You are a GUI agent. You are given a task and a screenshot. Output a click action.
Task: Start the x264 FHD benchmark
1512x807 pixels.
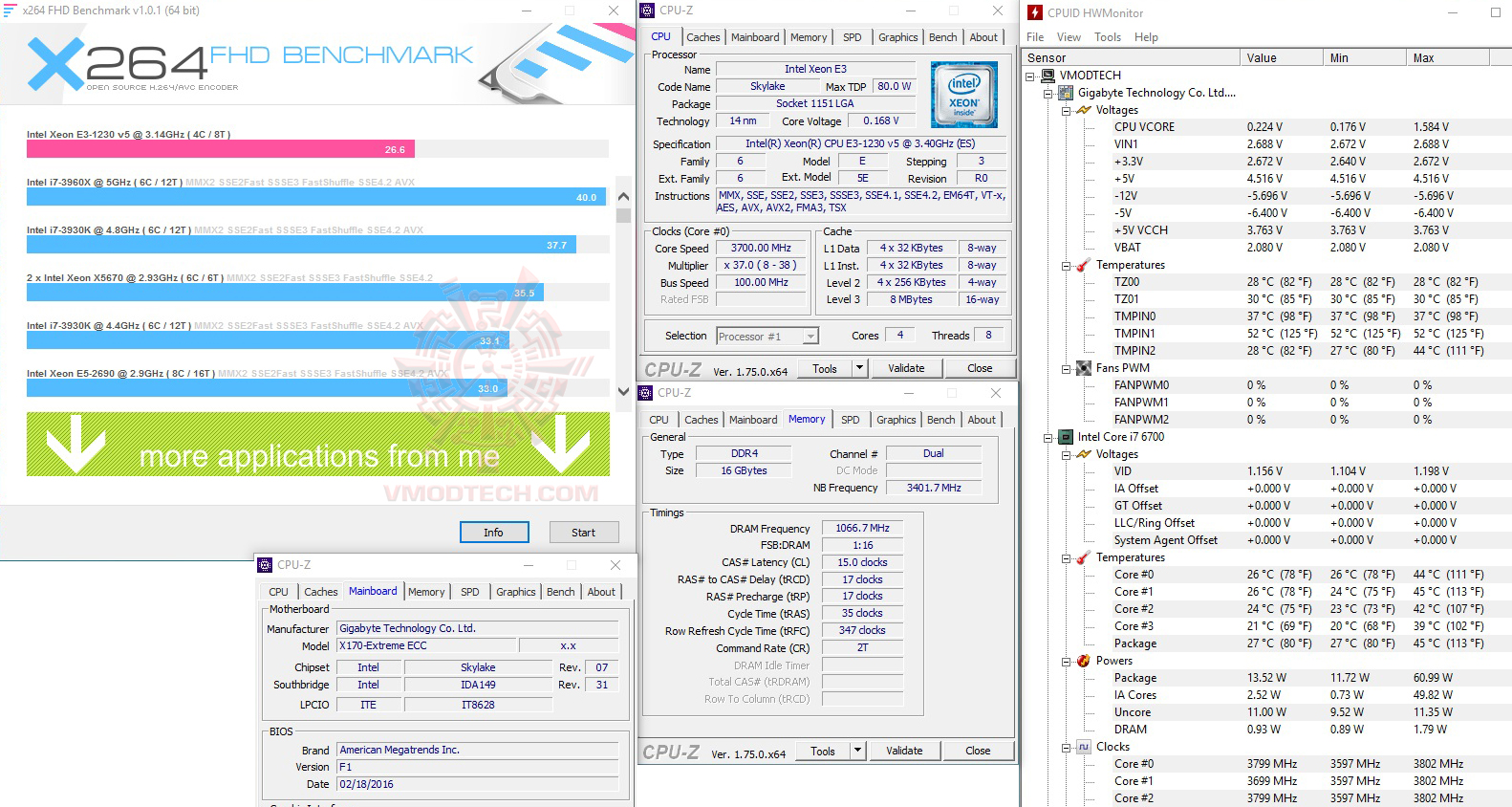[584, 533]
